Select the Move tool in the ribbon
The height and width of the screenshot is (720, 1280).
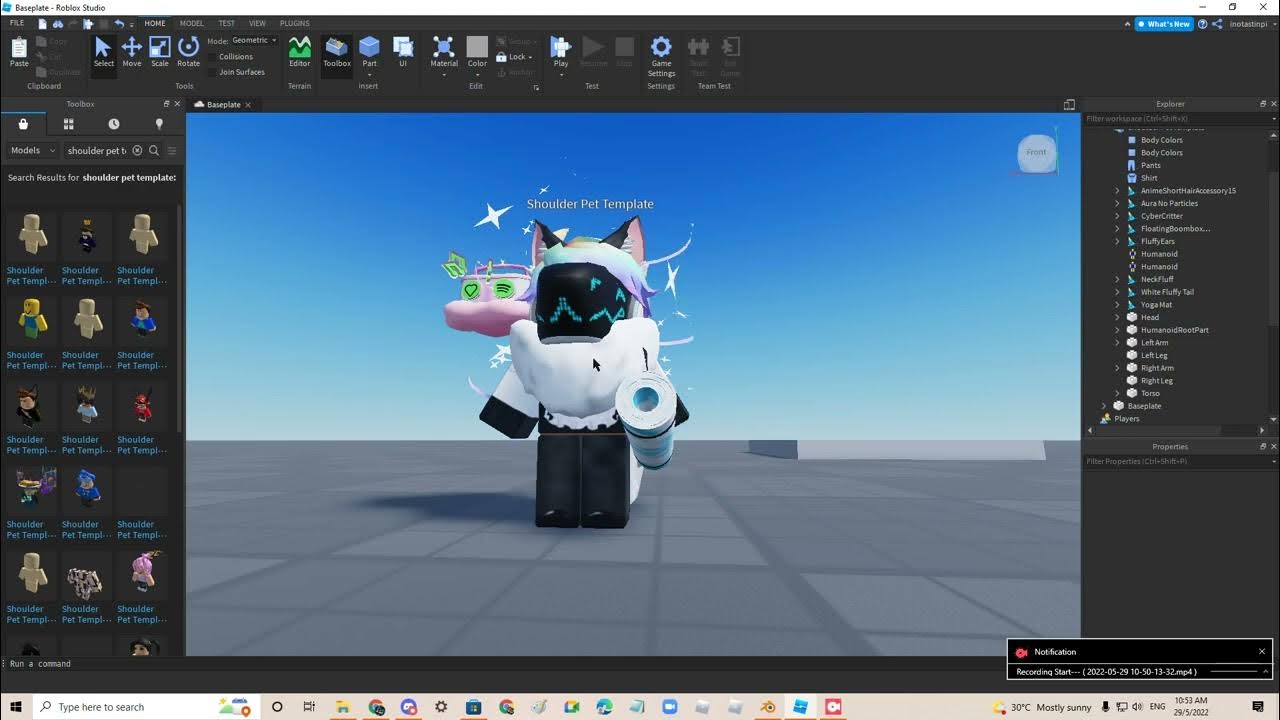coord(131,52)
